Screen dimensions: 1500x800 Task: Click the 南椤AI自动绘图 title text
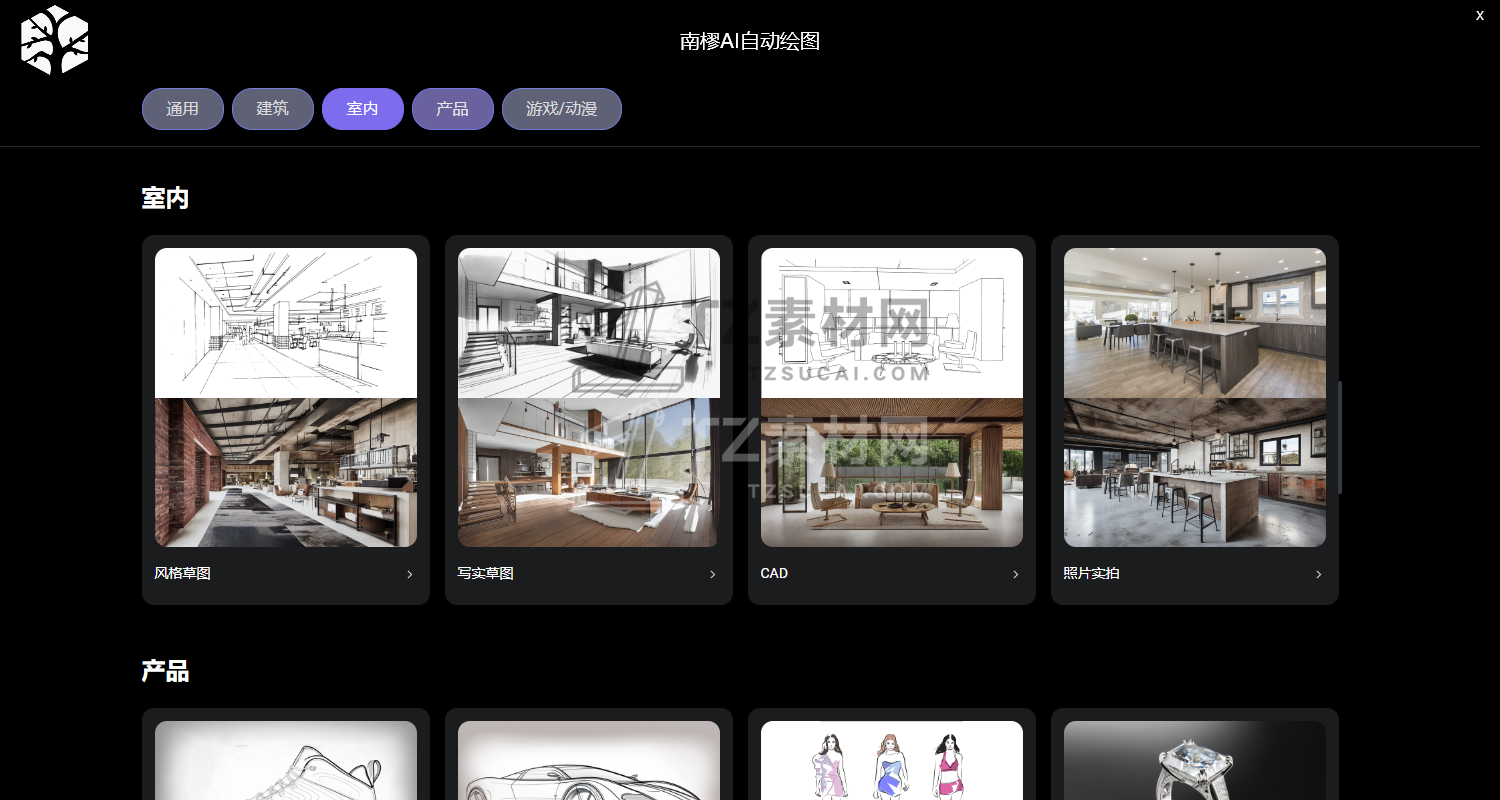[x=750, y=41]
